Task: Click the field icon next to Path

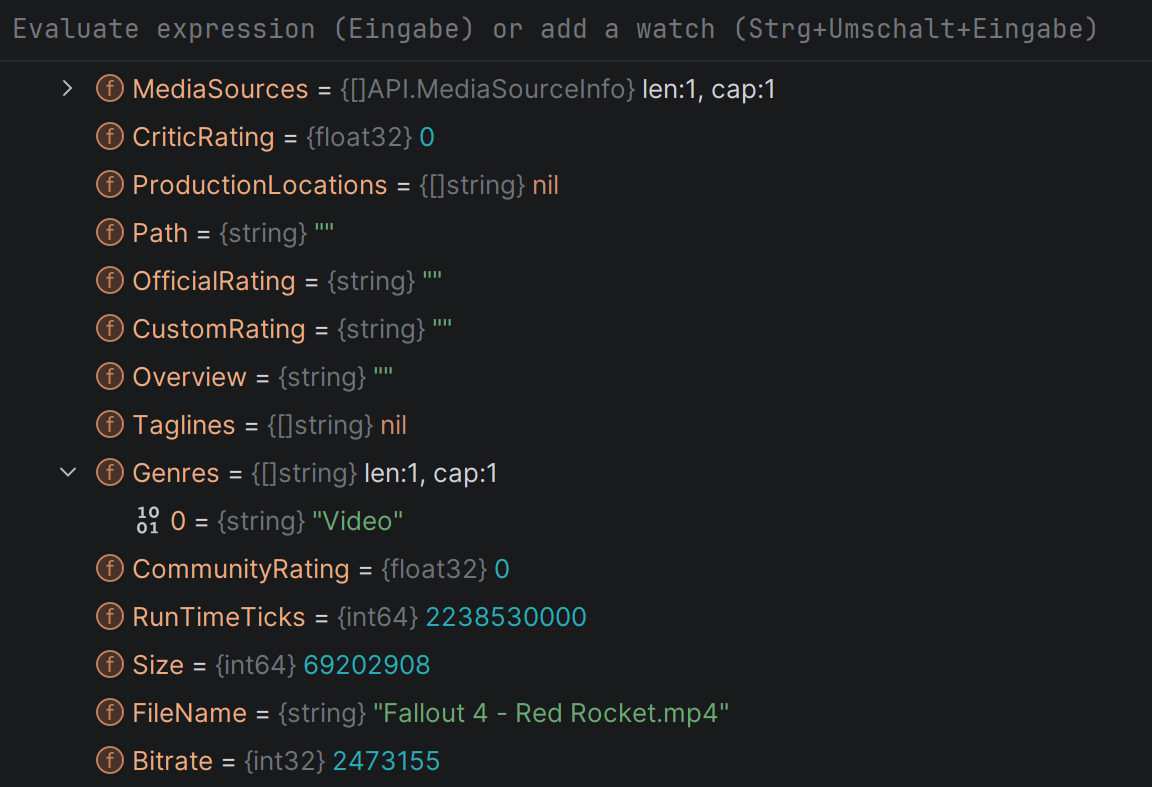Action: pos(109,232)
